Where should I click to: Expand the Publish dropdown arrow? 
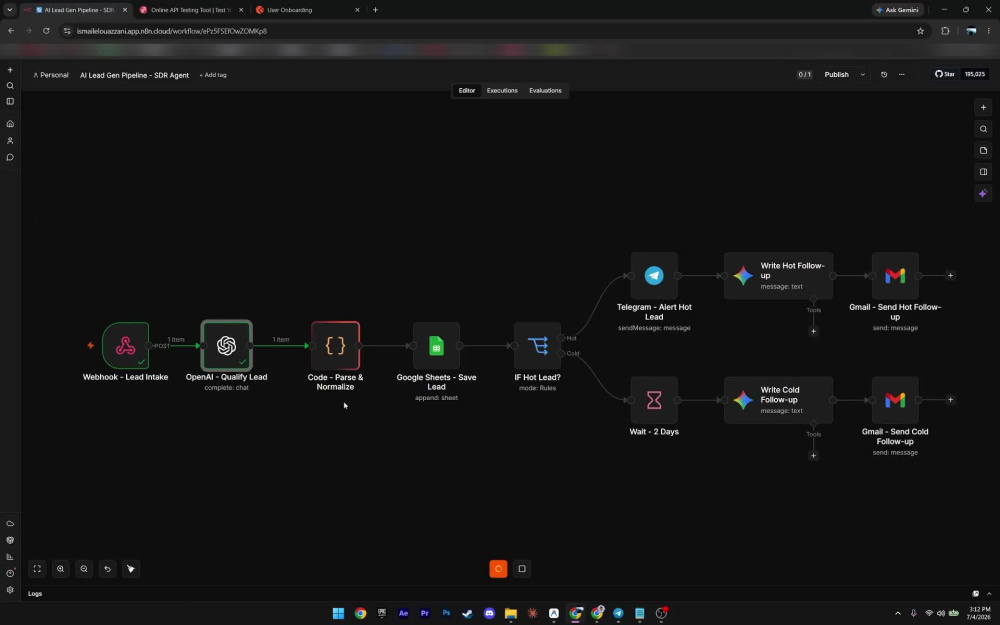[x=863, y=75]
